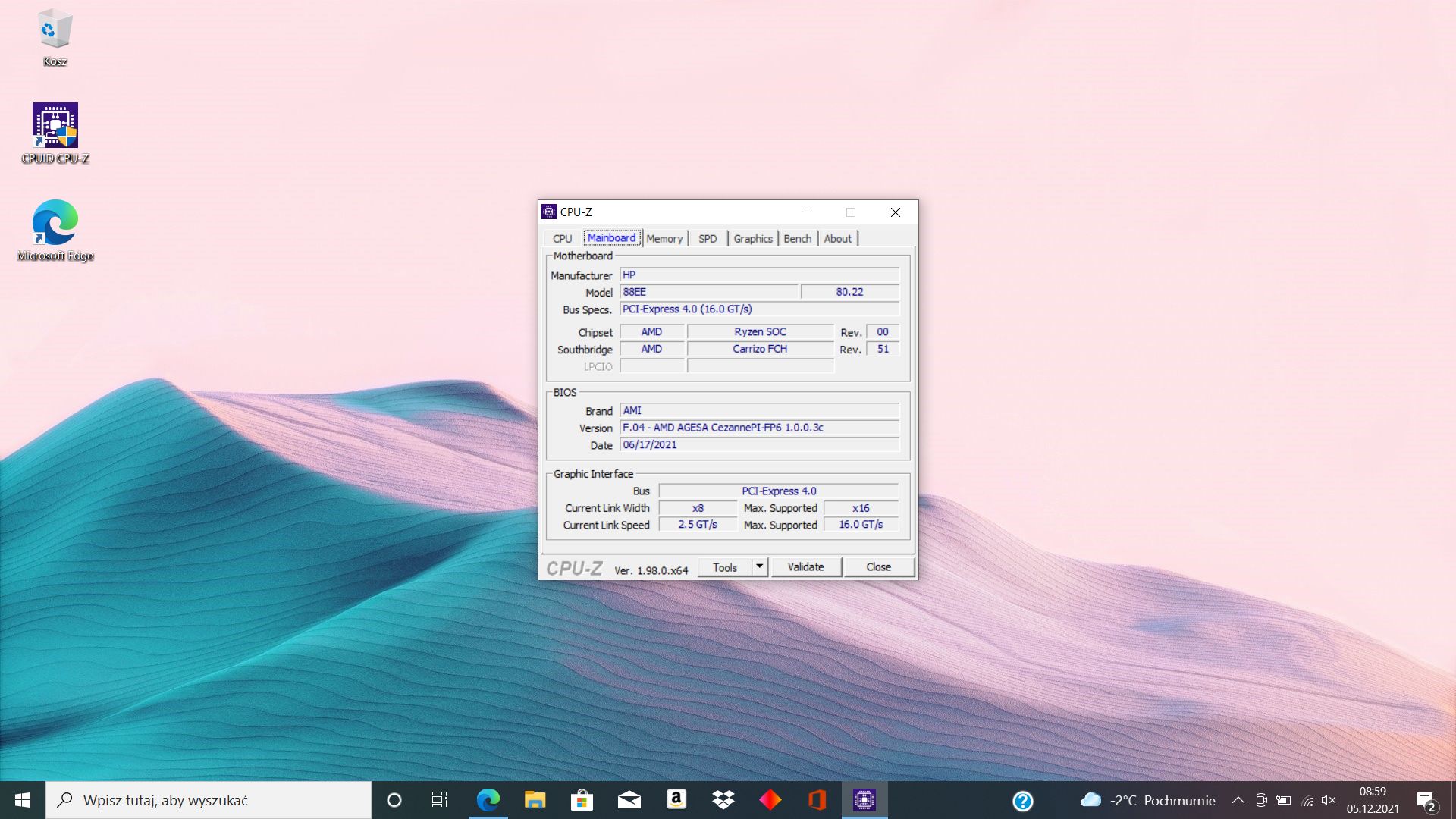Click the Southbridge Rev. value 51
The width and height of the screenshot is (1456, 819).
click(x=883, y=349)
